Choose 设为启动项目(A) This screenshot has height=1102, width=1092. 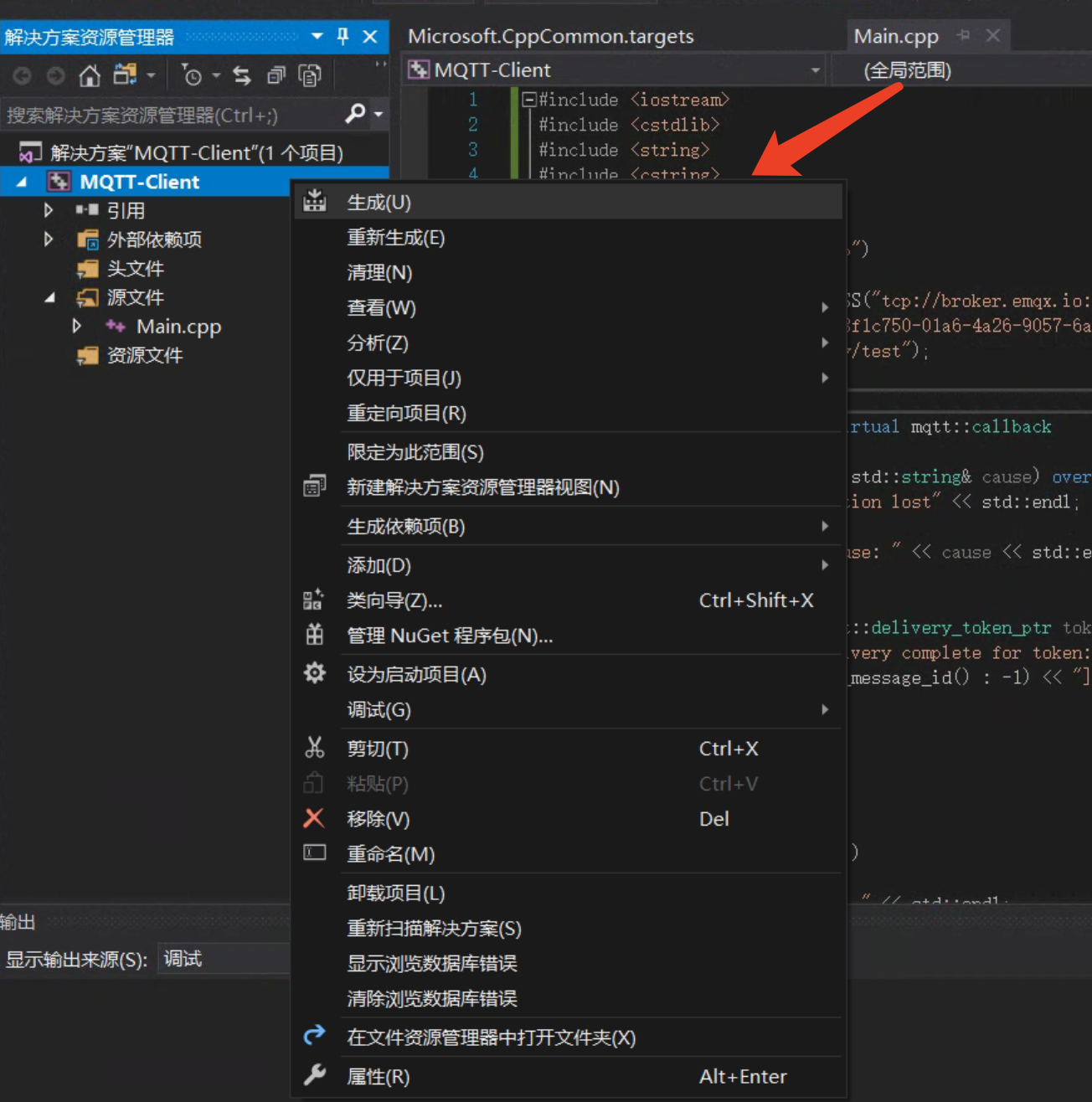[568, 675]
